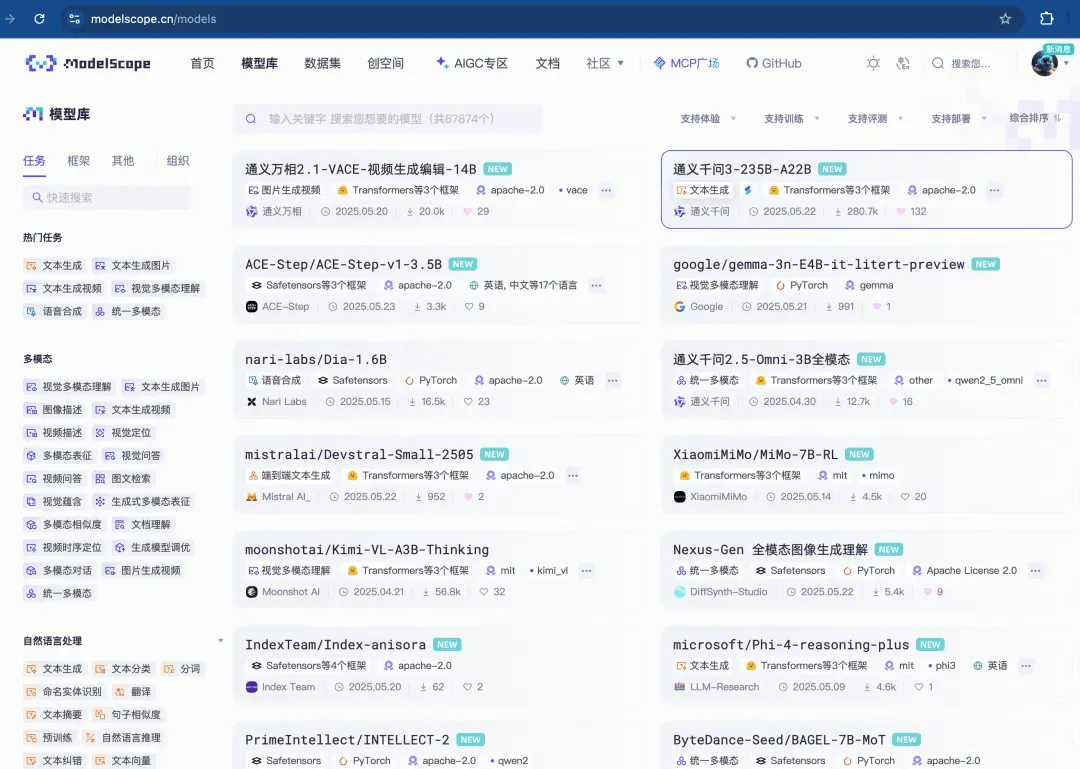Filter by 语音合成 under 热门任务
This screenshot has height=769, width=1080.
[54, 311]
